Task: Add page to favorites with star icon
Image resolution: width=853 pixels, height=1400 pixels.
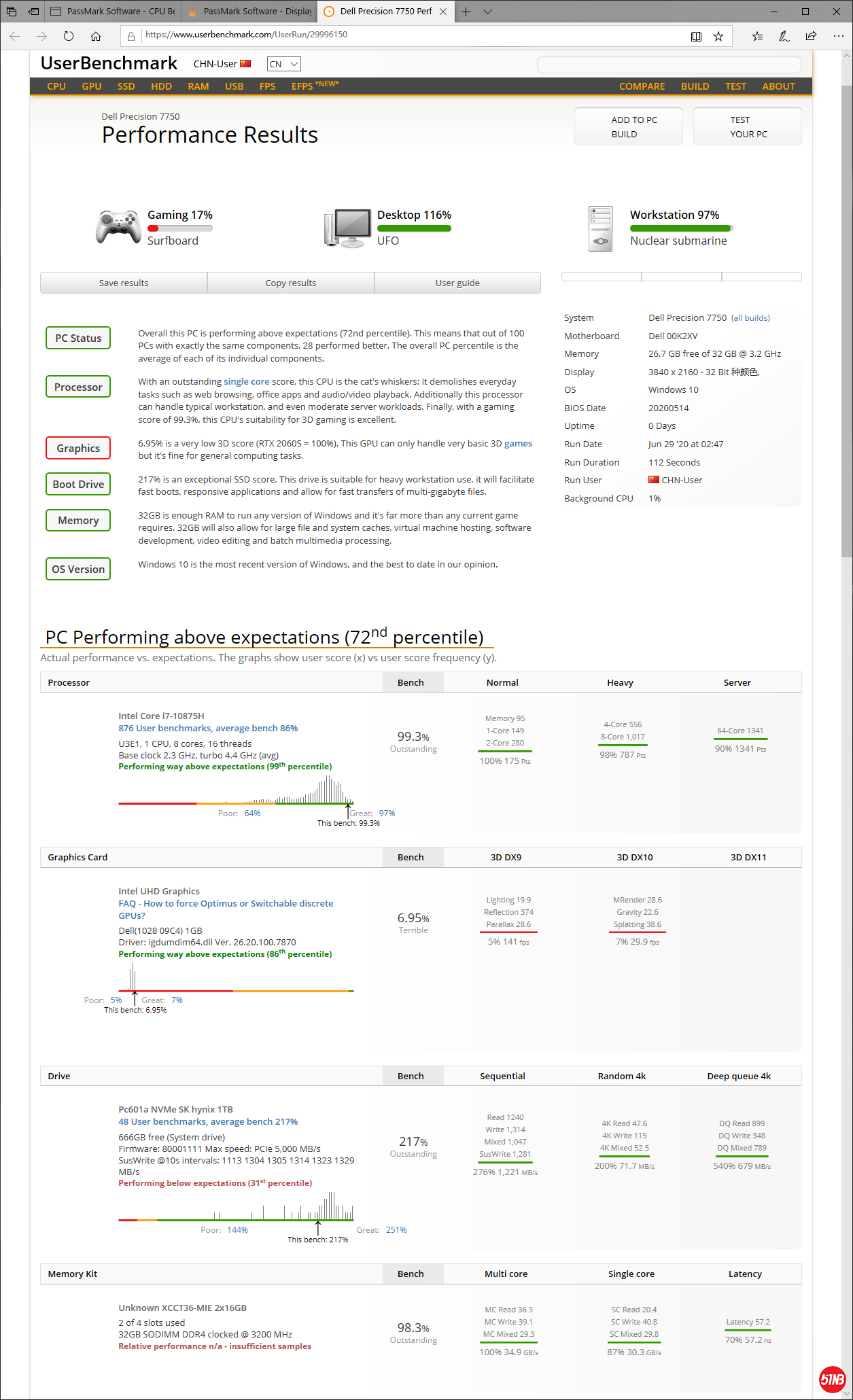Action: (718, 36)
